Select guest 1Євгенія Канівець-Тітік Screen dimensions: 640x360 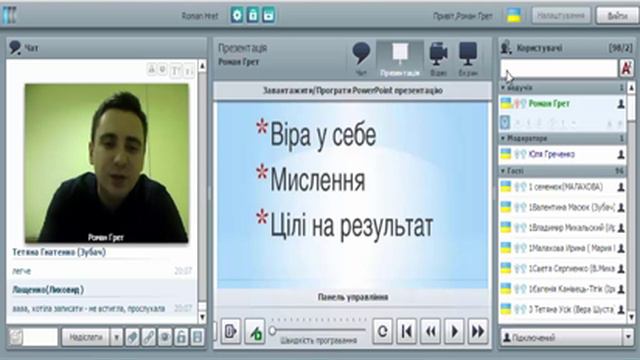pos(562,289)
